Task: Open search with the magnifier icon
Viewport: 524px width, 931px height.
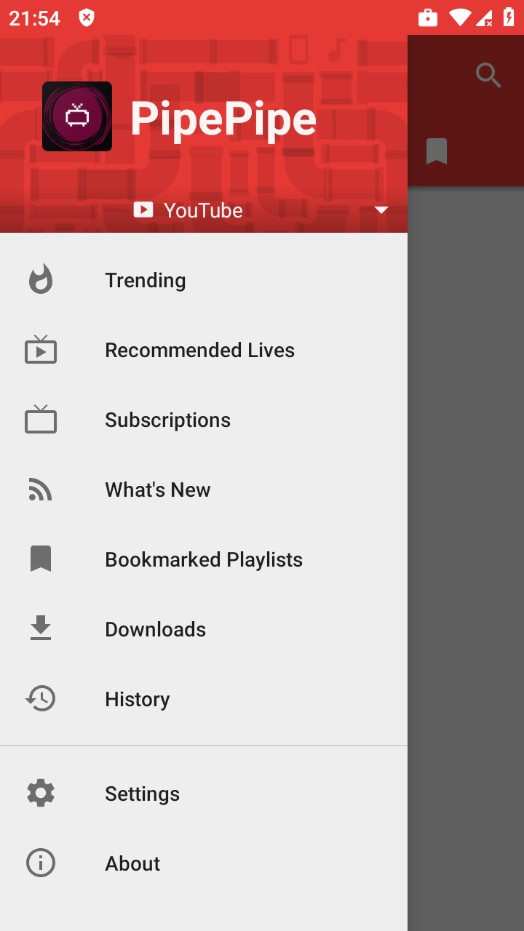Action: [x=488, y=76]
